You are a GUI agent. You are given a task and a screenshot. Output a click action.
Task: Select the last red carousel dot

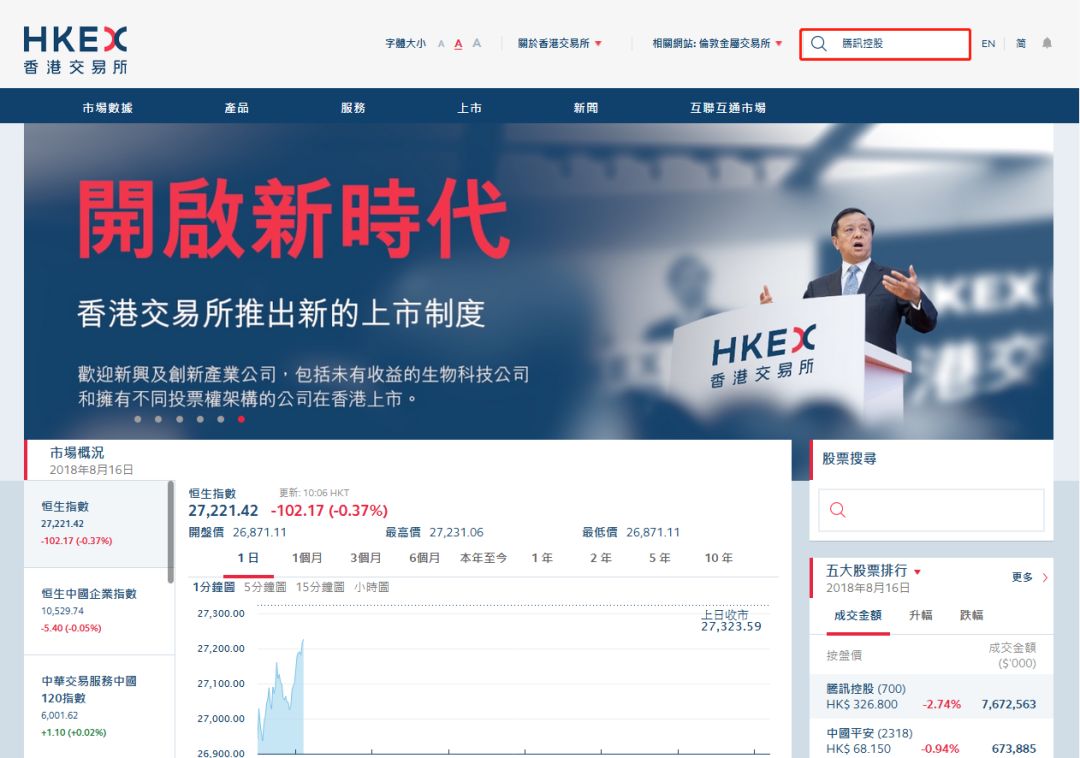pyautogui.click(x=241, y=419)
